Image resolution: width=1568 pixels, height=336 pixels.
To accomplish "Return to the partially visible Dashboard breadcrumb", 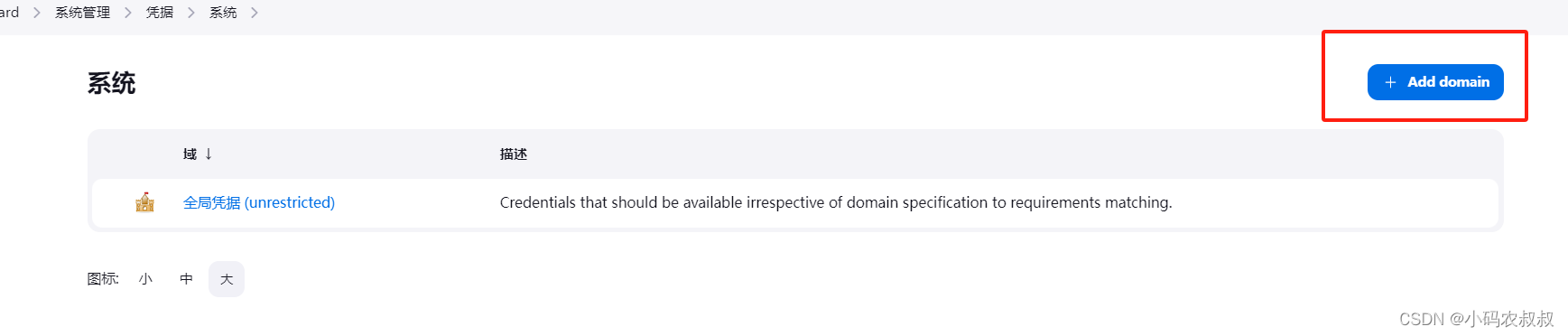I will pyautogui.click(x=9, y=13).
